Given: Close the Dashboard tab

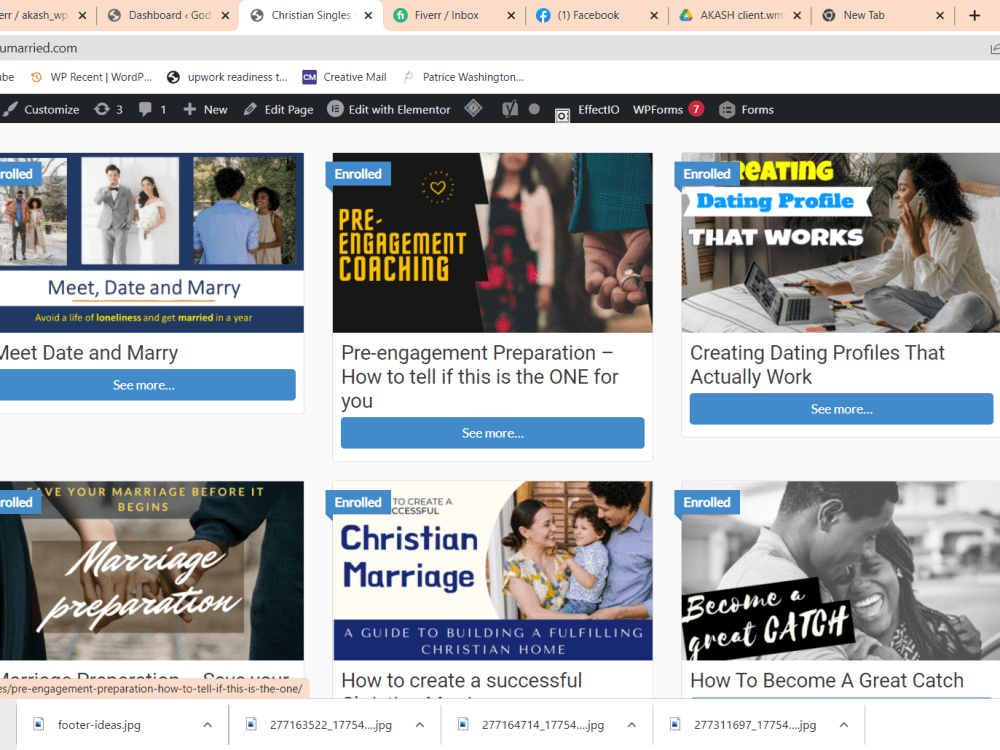Looking at the screenshot, I should click(x=225, y=15).
